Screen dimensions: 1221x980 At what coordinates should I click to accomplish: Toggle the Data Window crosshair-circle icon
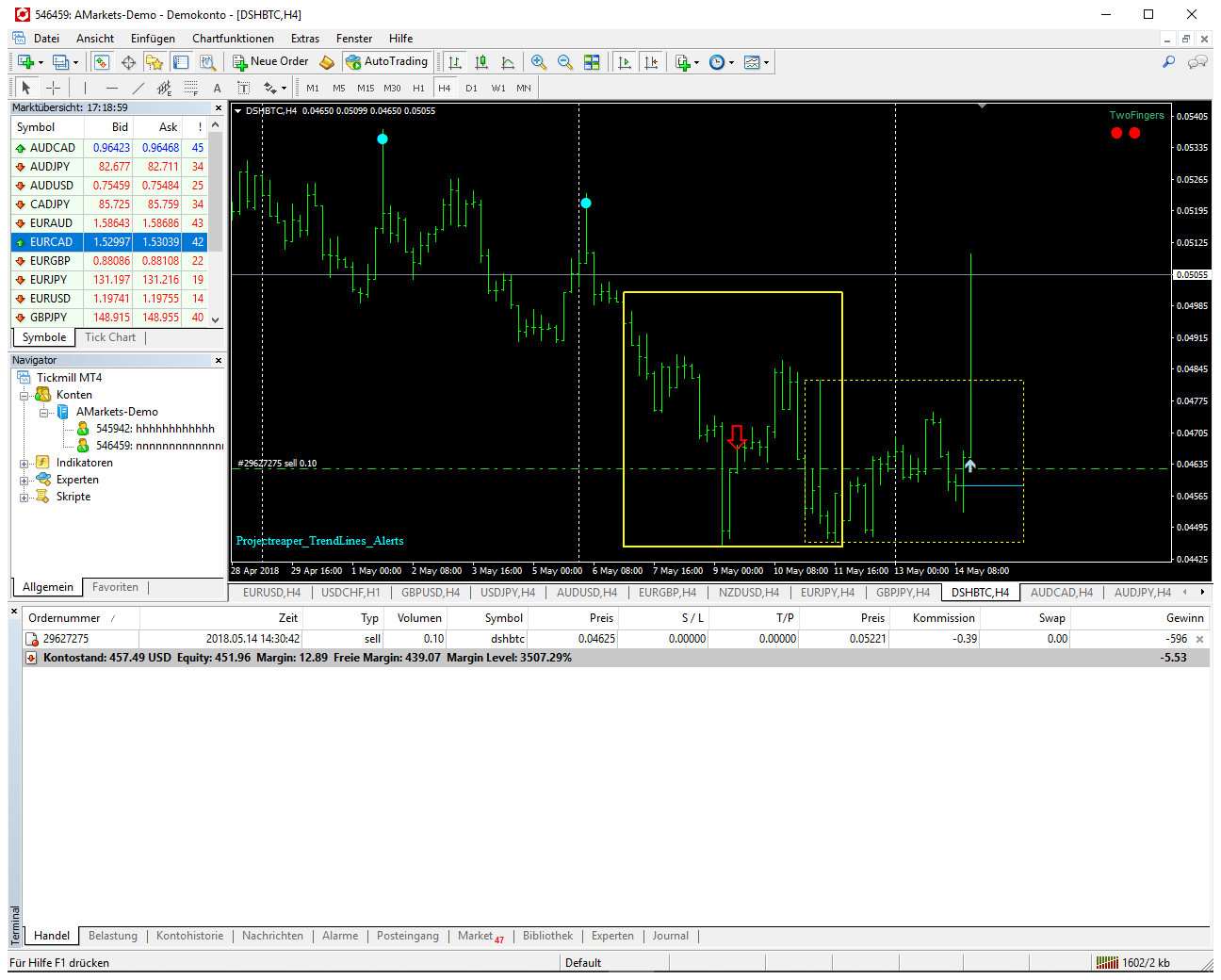click(x=128, y=62)
